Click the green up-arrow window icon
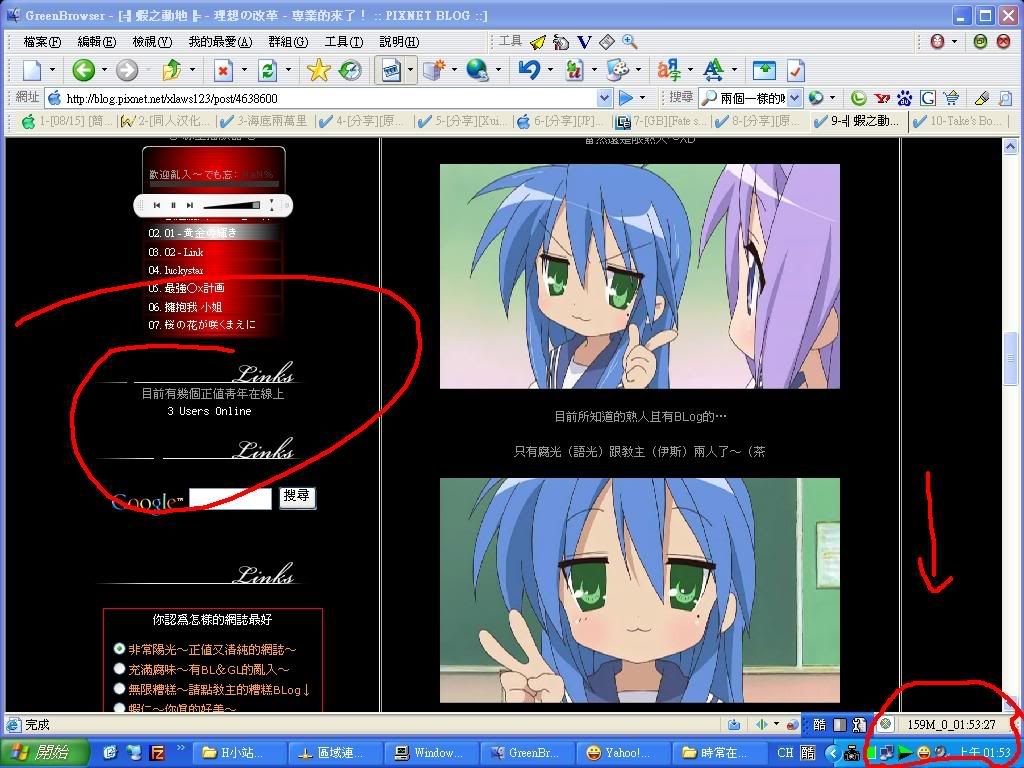The height and width of the screenshot is (768, 1024). pyautogui.click(x=765, y=70)
